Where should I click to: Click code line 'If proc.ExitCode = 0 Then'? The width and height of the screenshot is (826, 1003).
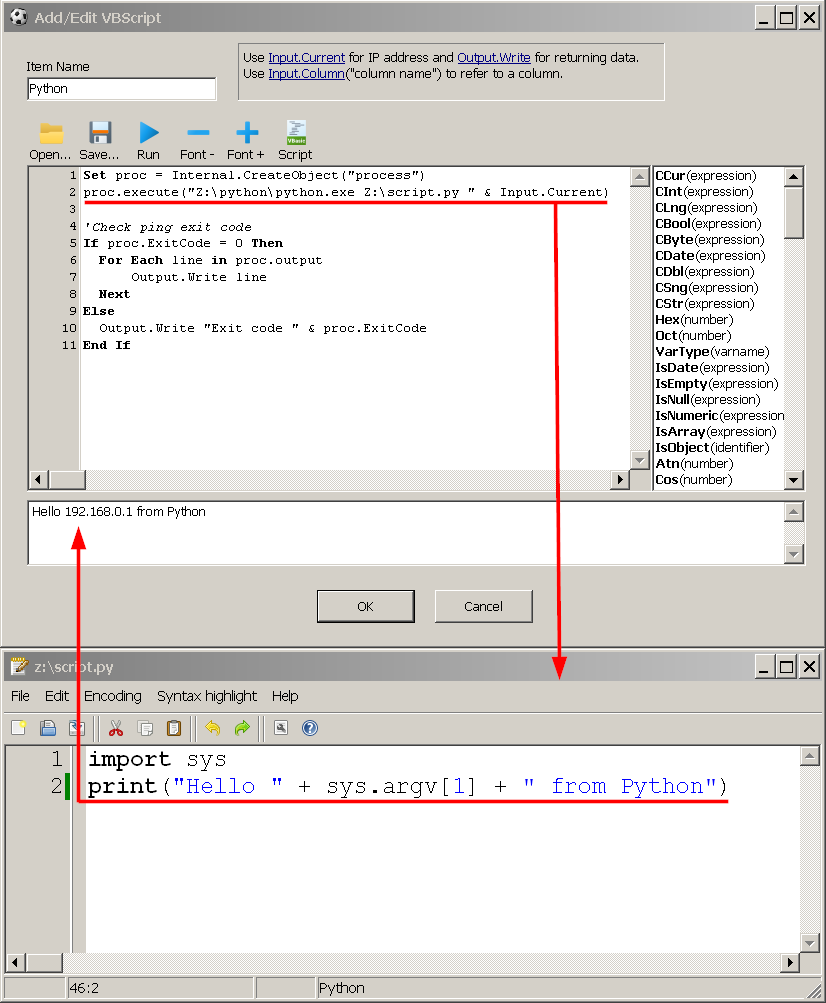(183, 243)
